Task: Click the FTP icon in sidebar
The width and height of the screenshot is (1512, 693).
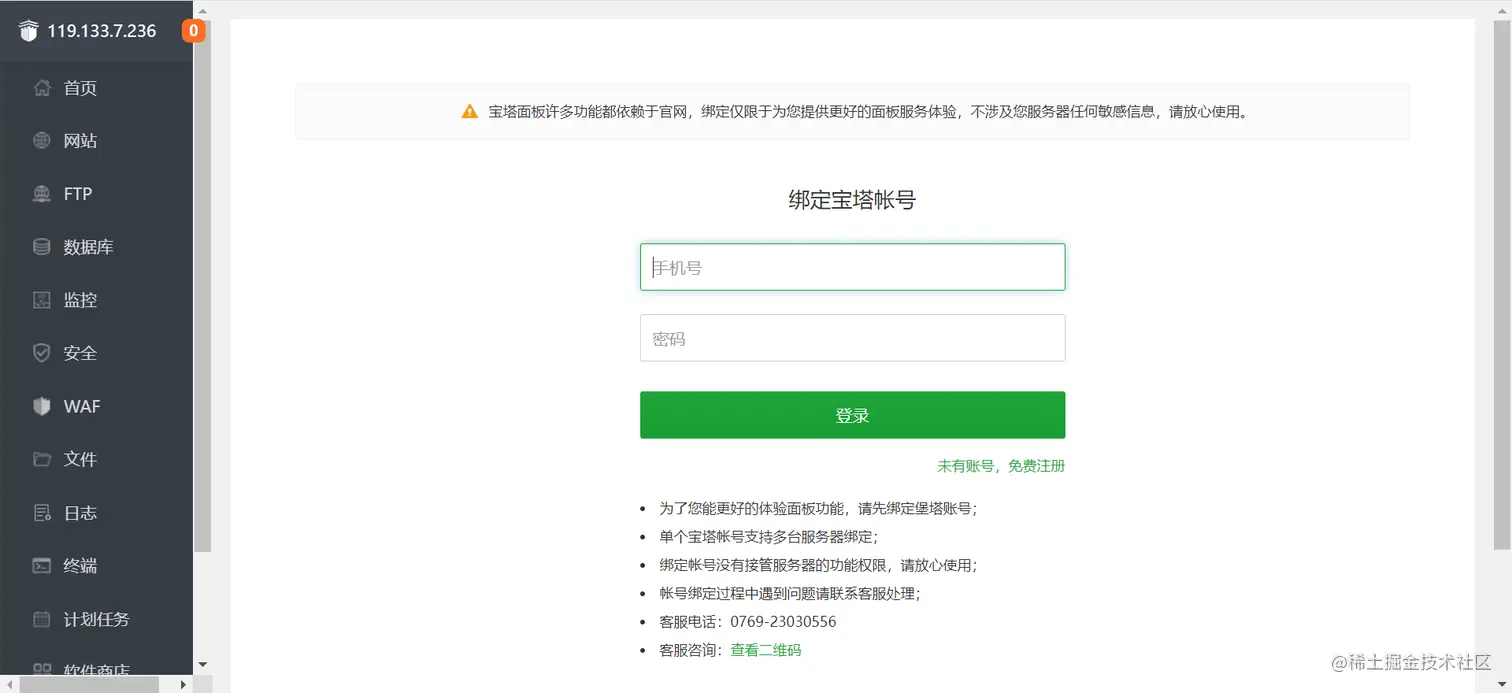Action: 41,194
